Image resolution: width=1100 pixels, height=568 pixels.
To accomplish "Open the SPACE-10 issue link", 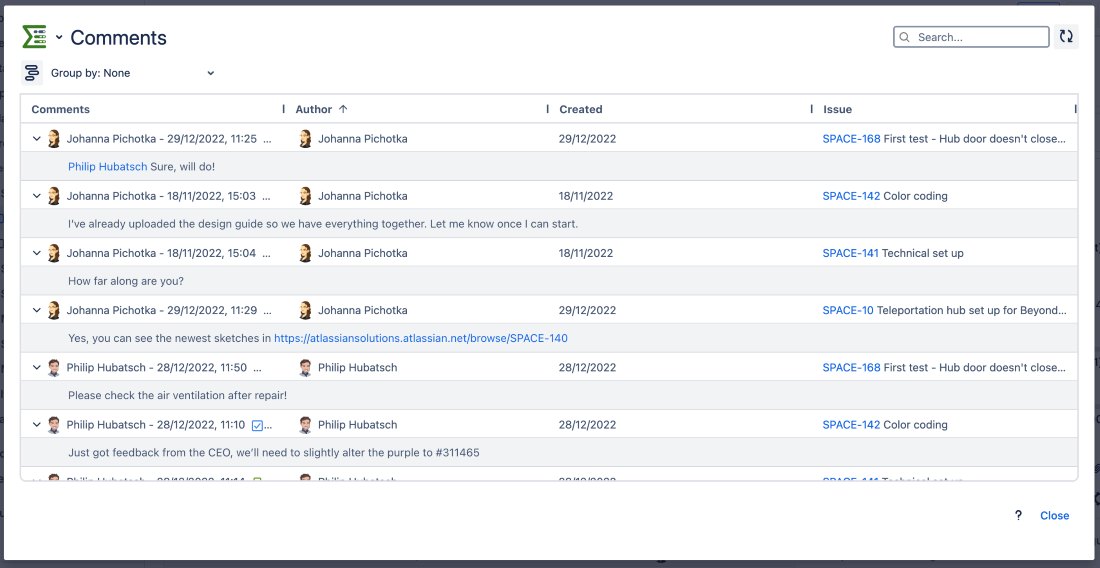I will click(847, 310).
